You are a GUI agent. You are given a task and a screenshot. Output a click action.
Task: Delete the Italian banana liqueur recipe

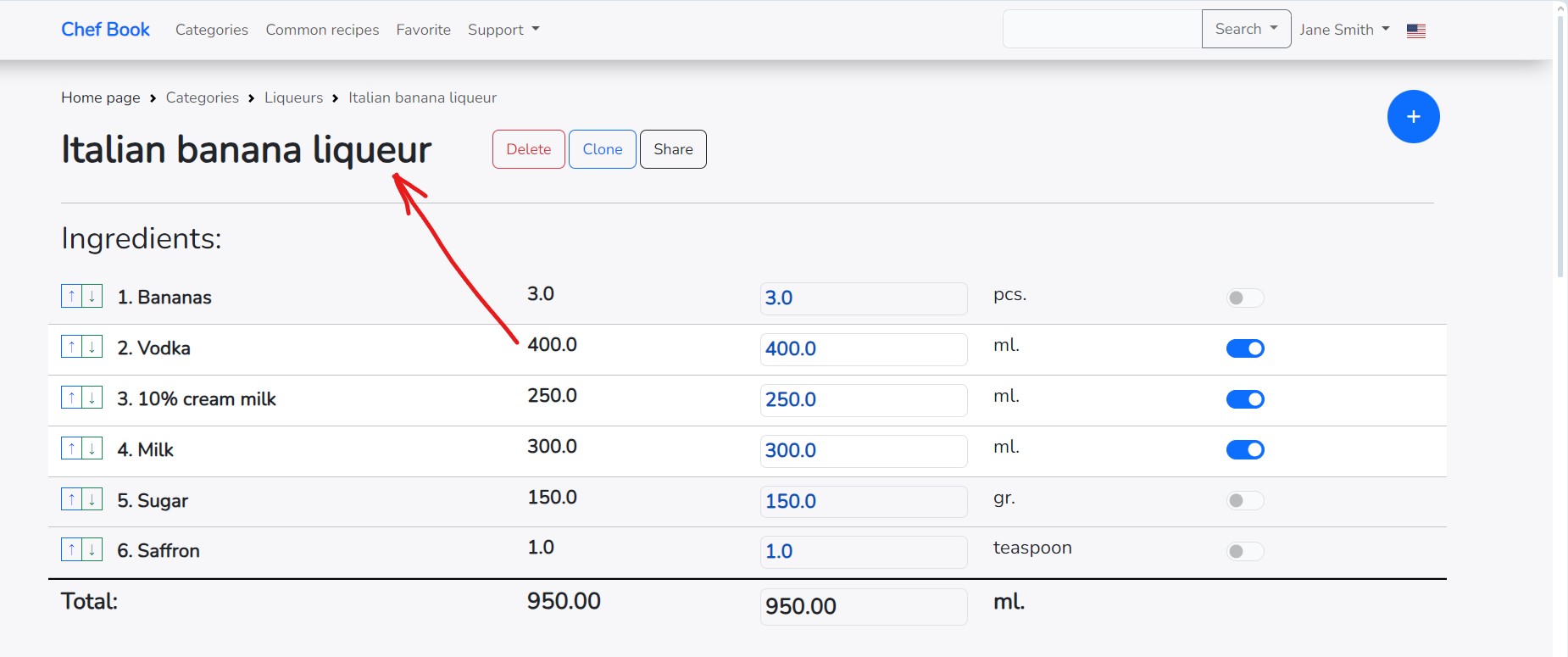528,149
